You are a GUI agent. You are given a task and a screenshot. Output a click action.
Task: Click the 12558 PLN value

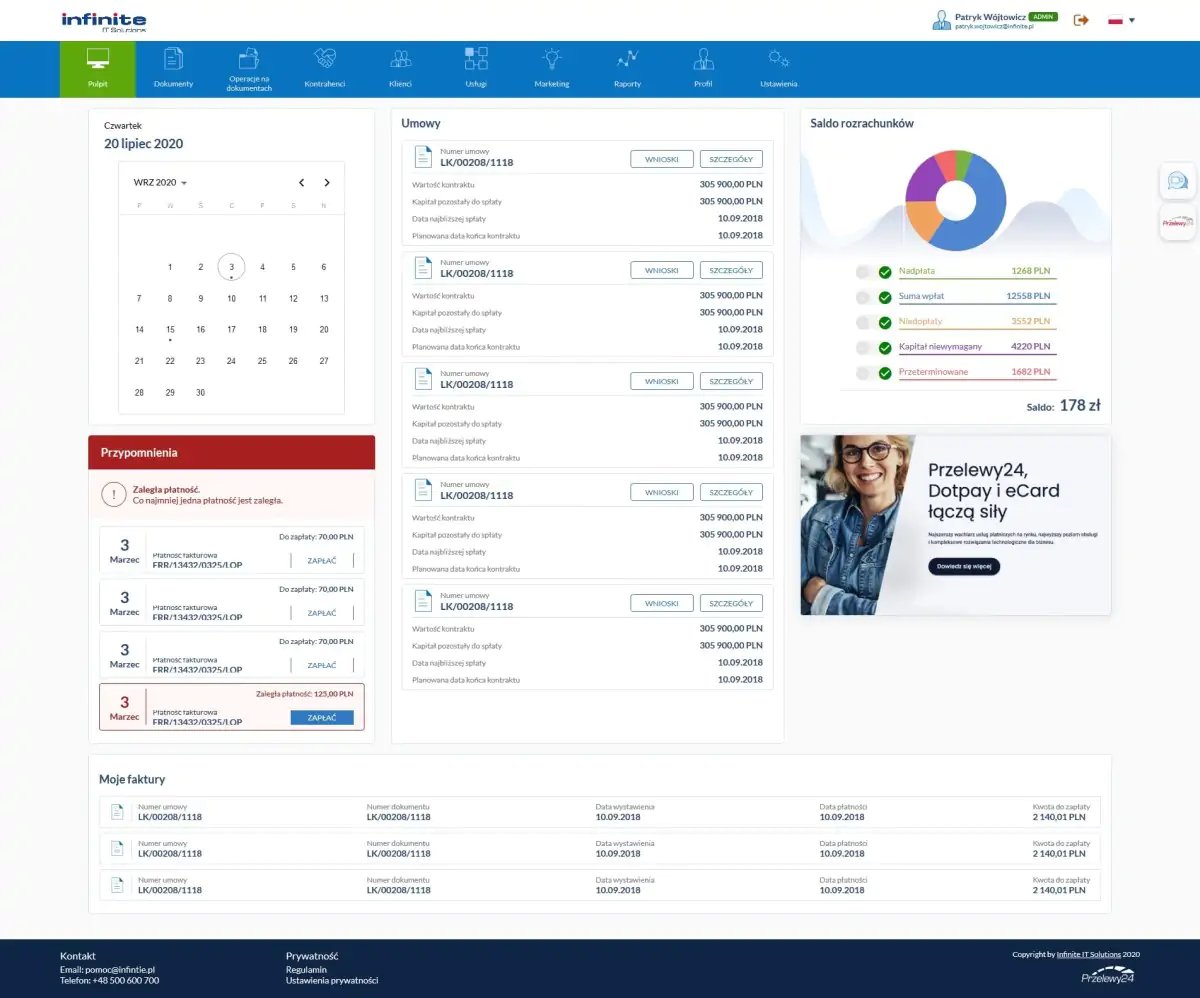[1028, 296]
